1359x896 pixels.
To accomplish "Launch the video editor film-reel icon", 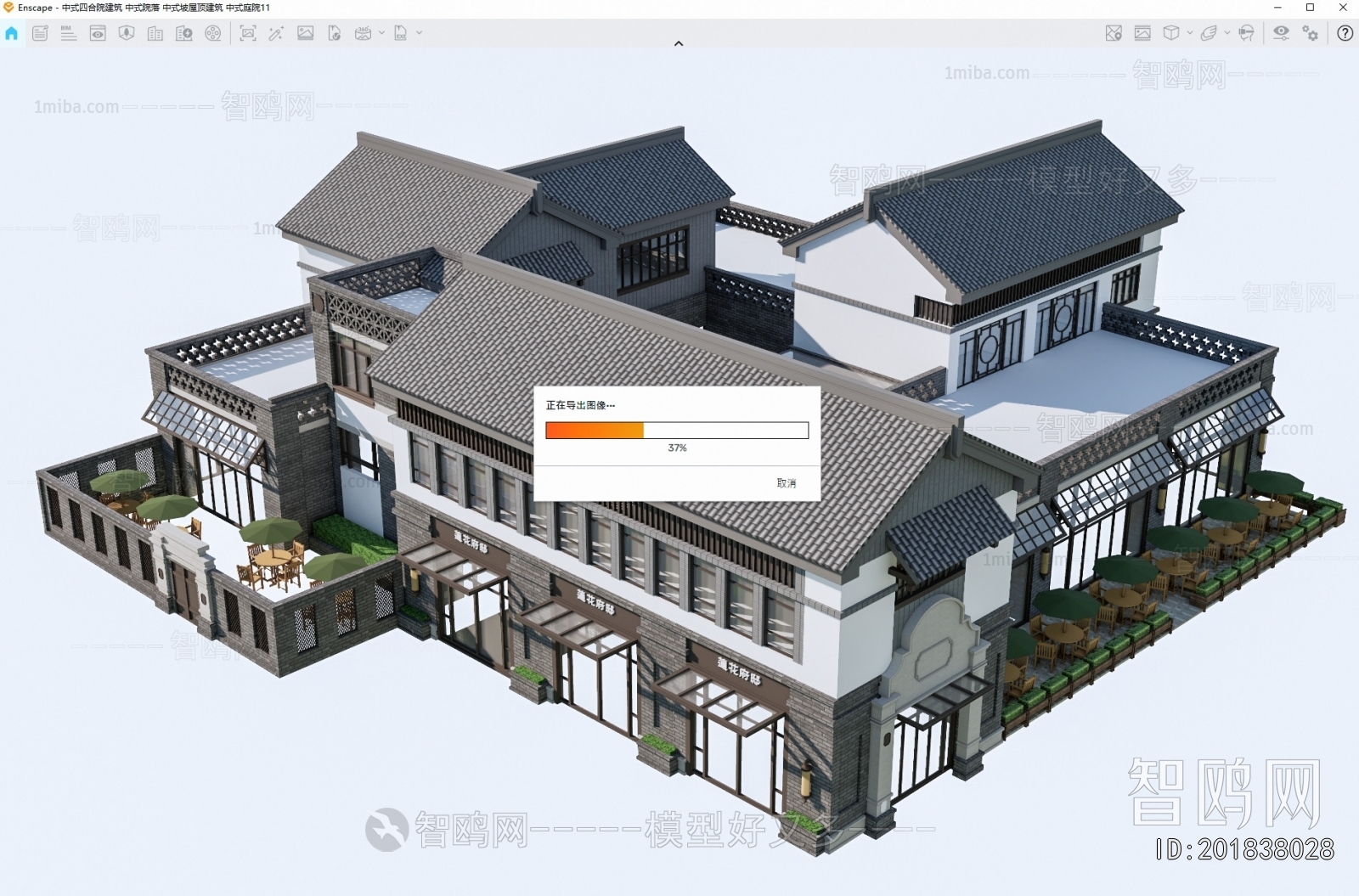I will (x=214, y=34).
